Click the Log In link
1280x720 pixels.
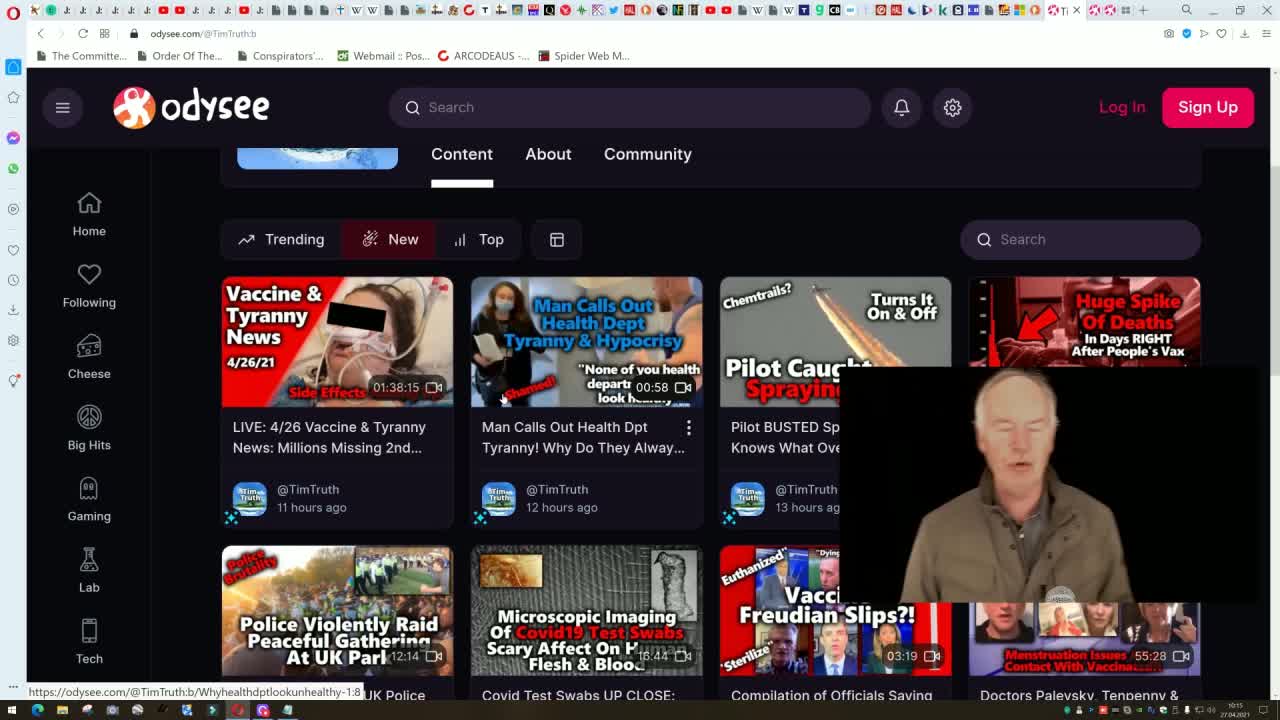coord(1122,107)
